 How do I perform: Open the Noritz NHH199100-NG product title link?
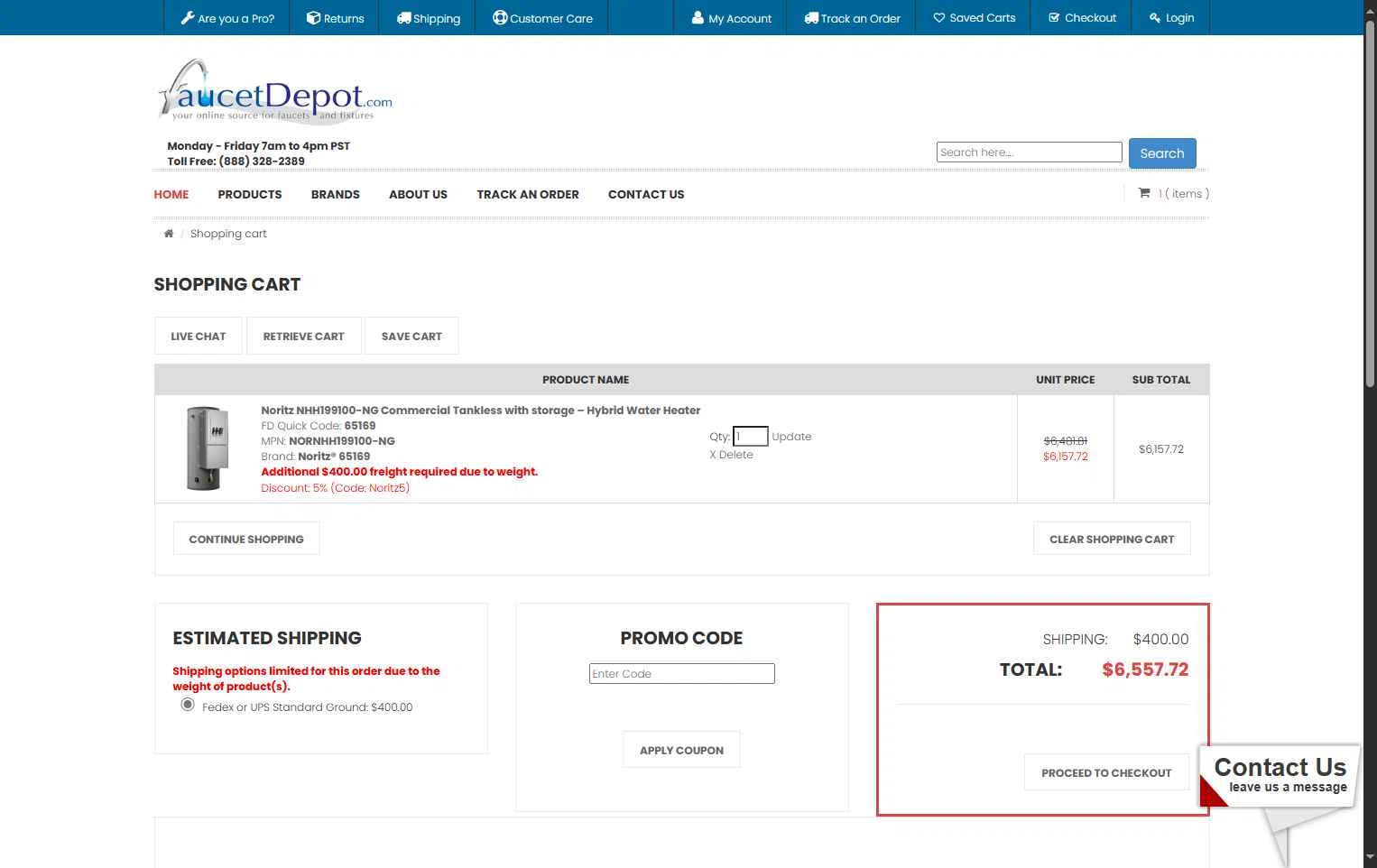(481, 411)
